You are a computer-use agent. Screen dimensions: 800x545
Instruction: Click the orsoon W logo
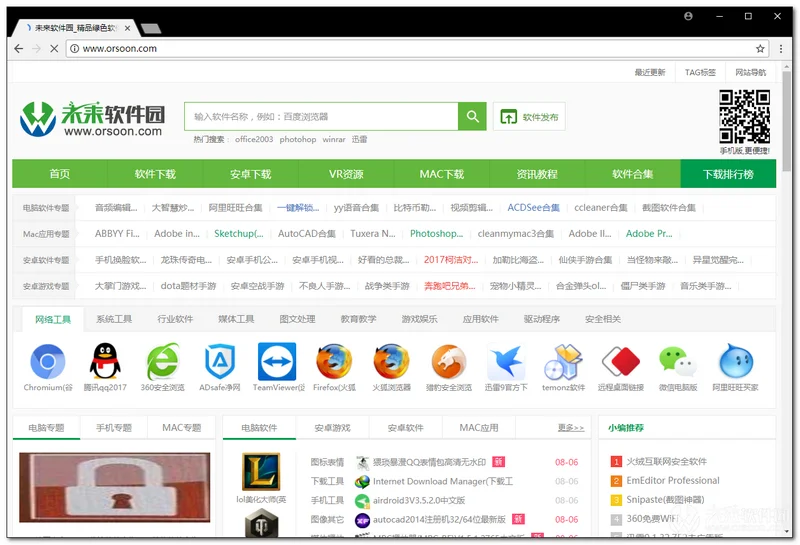pos(38,119)
